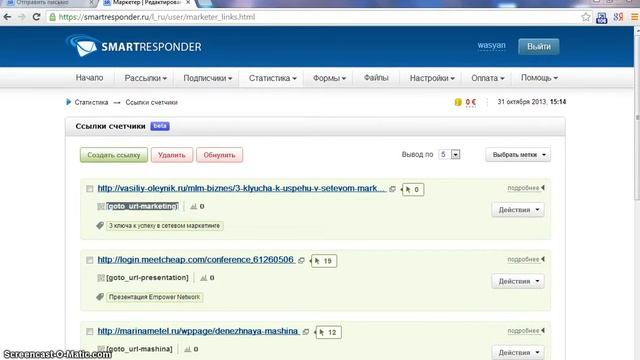Click the coin balance icon

point(458,102)
